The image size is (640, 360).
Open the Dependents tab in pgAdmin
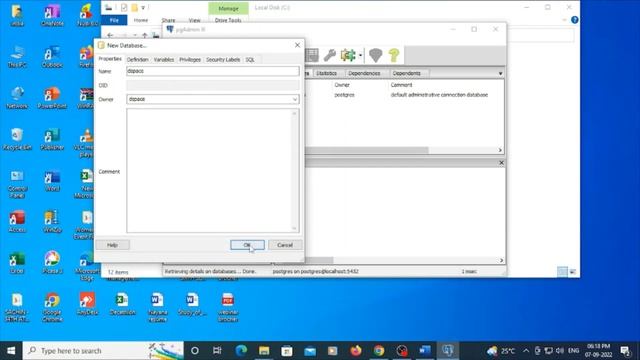tap(407, 73)
